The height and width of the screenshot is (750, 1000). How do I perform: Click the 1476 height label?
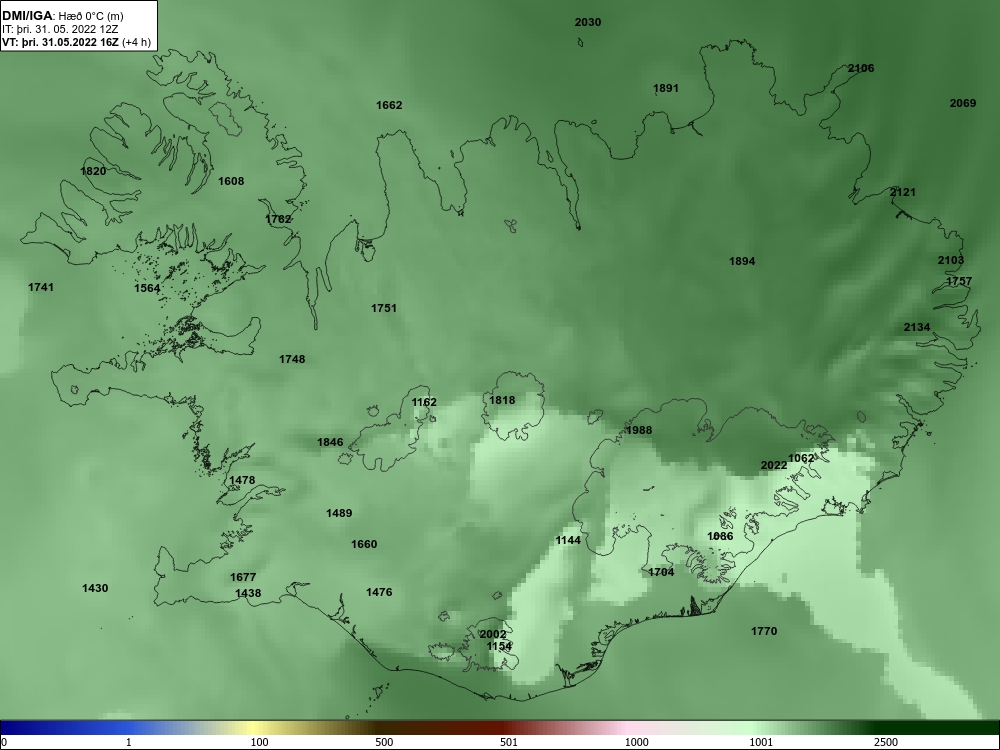pyautogui.click(x=379, y=592)
